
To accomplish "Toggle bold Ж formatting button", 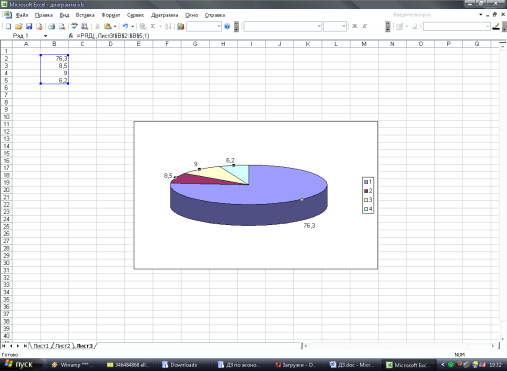I will tap(354, 26).
